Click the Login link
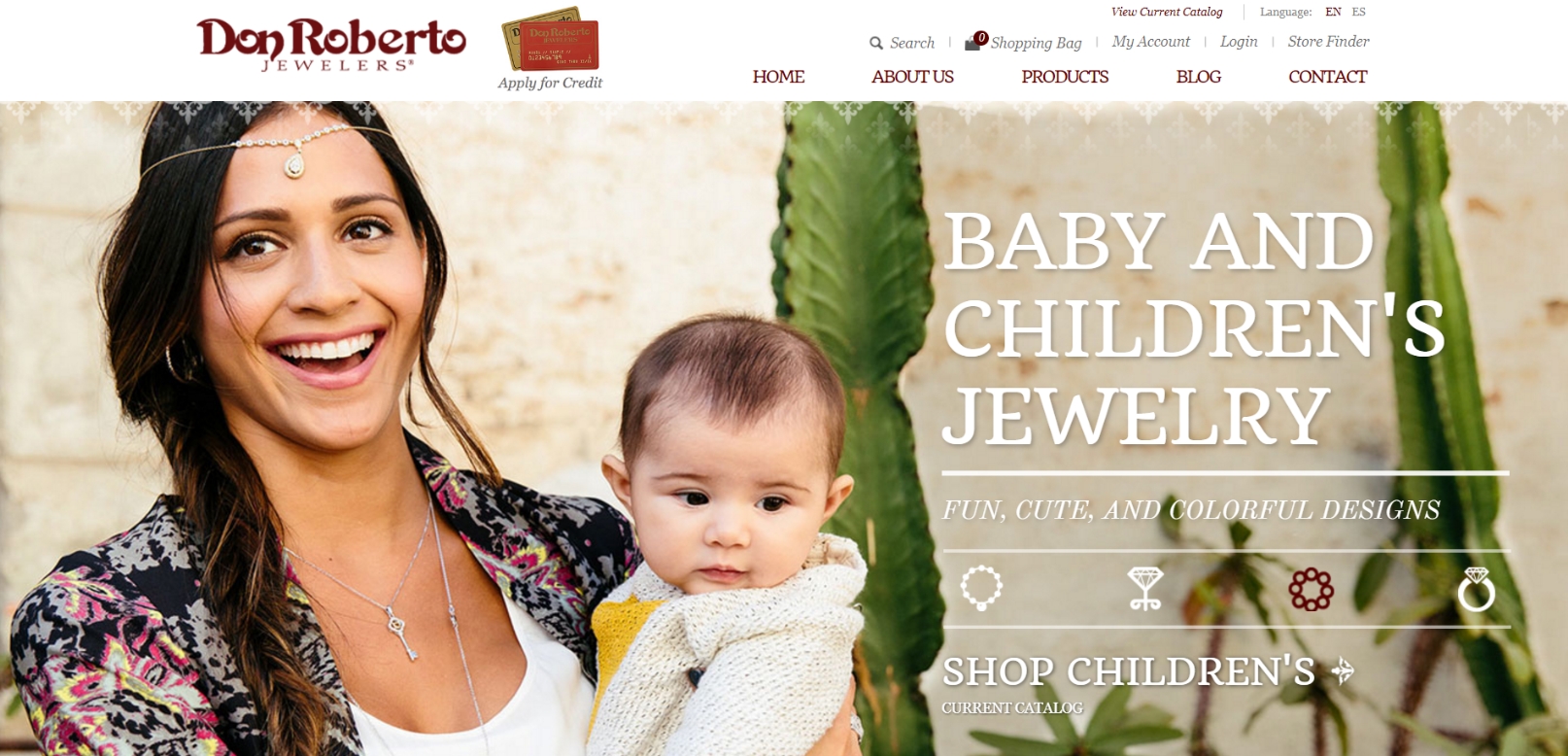This screenshot has width=1568, height=756. 1239,42
